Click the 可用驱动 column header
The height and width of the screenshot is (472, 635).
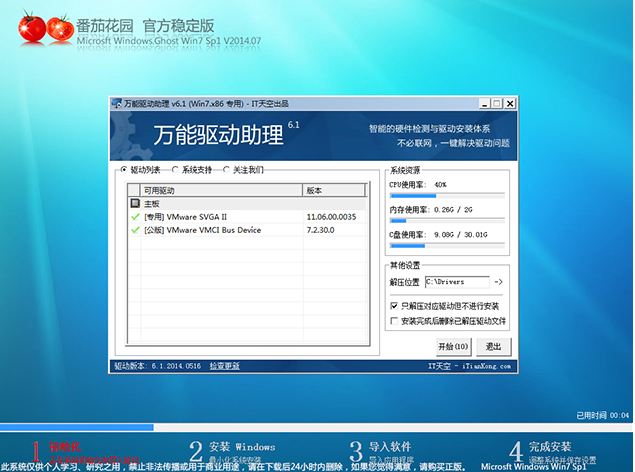pos(221,190)
